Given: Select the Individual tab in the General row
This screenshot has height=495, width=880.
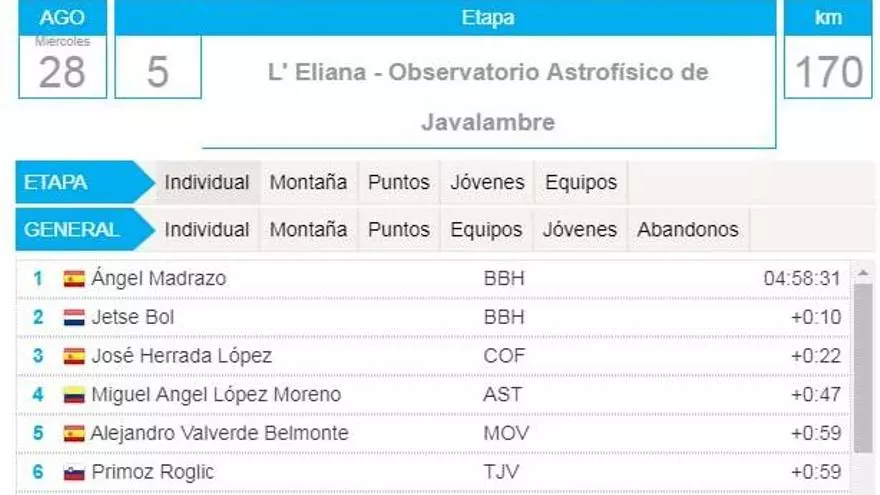Looking at the screenshot, I should (207, 229).
